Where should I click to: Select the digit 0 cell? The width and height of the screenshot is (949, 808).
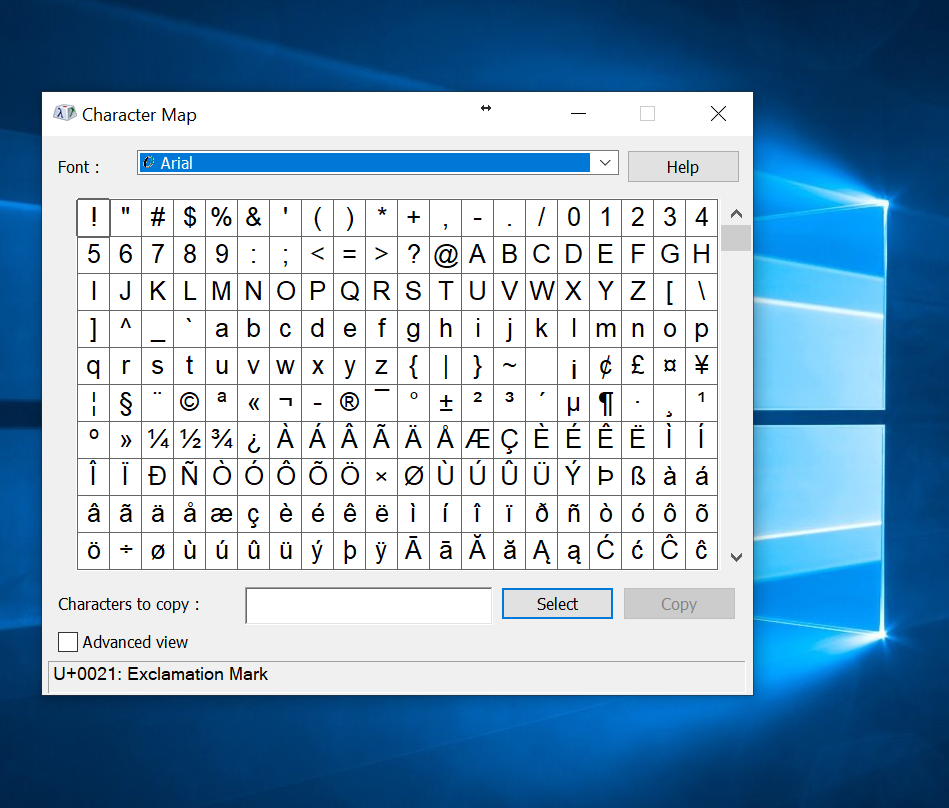(x=573, y=217)
